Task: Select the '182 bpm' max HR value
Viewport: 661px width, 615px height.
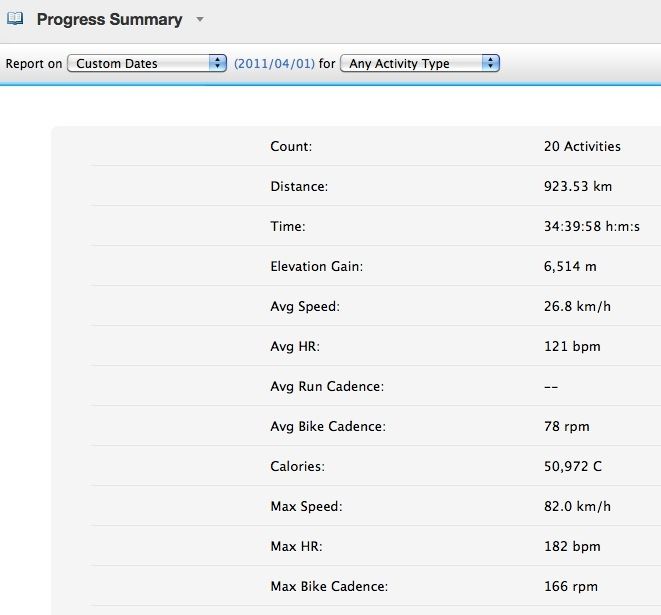Action: click(x=572, y=546)
